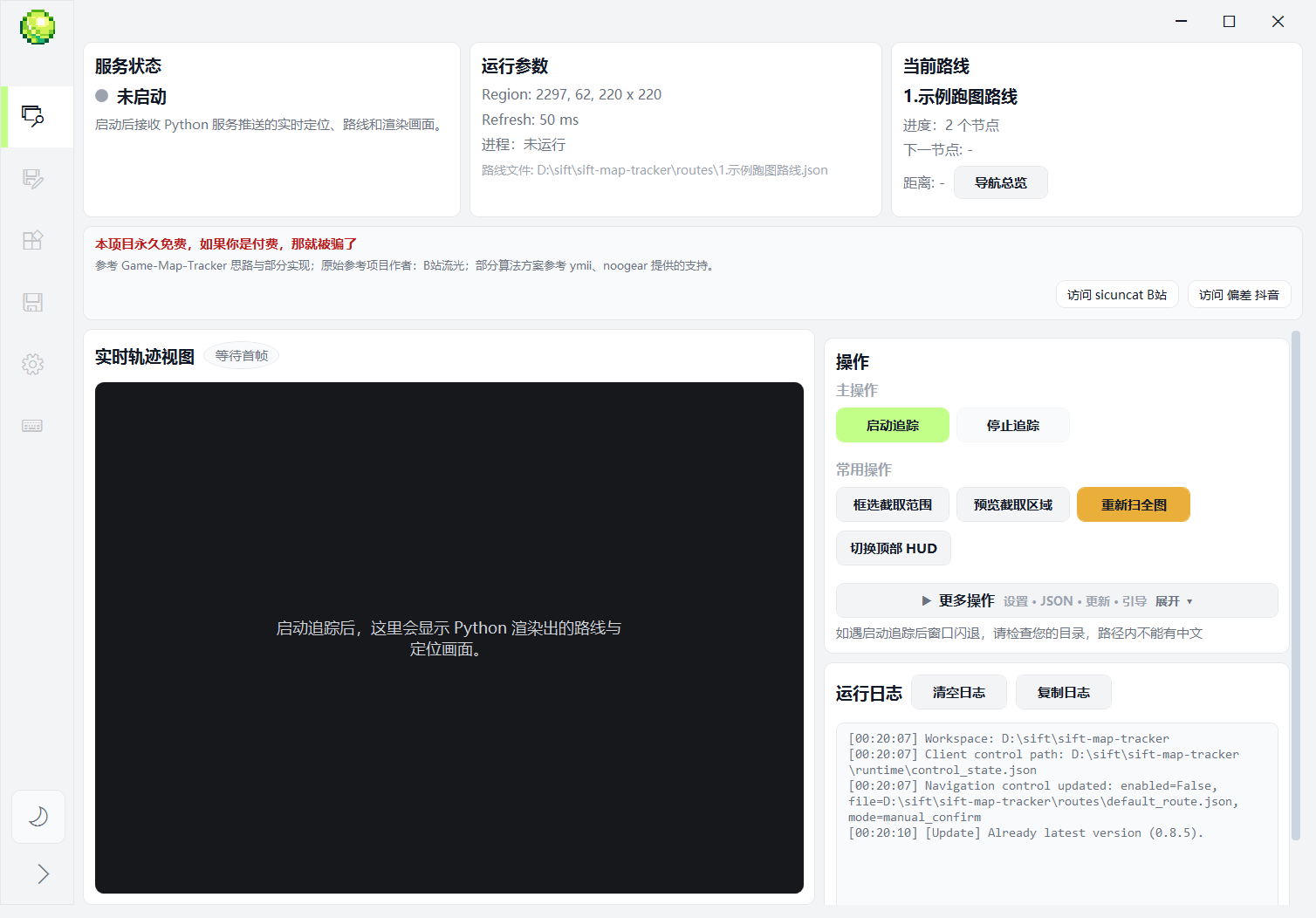Open the tracking monitor sidebar page

(x=33, y=116)
